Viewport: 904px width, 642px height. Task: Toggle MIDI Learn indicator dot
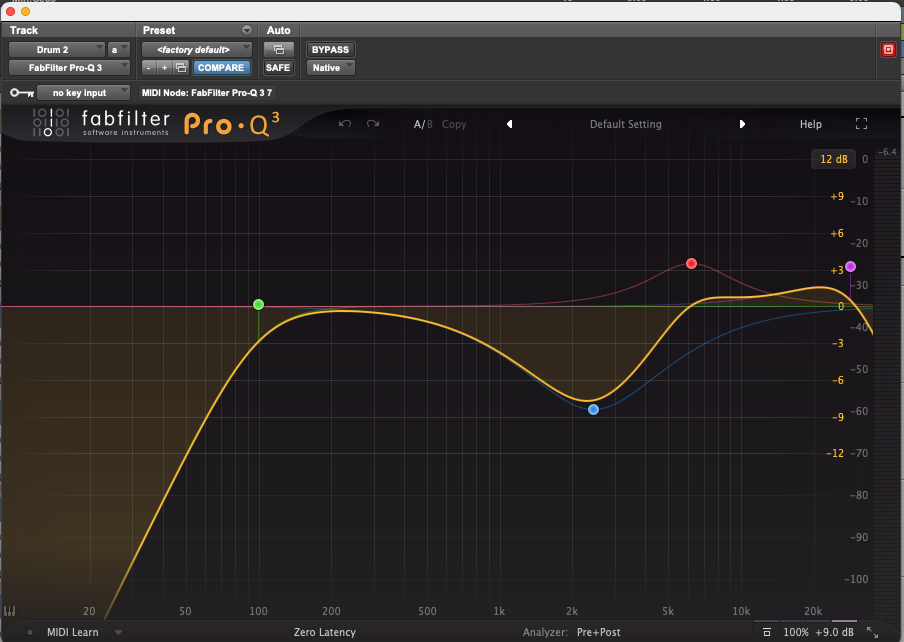coord(30,632)
